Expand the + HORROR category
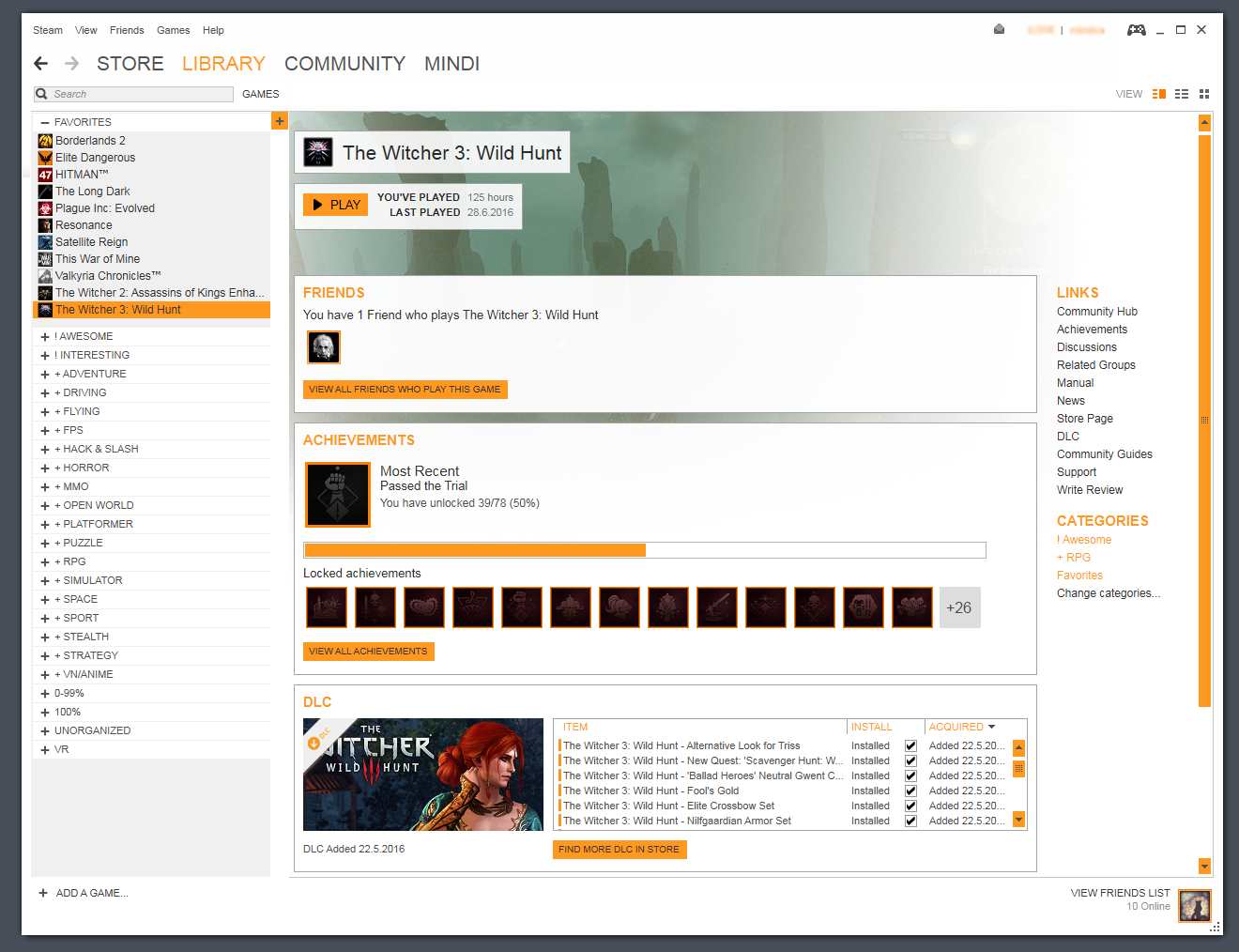1239x952 pixels. tap(45, 468)
